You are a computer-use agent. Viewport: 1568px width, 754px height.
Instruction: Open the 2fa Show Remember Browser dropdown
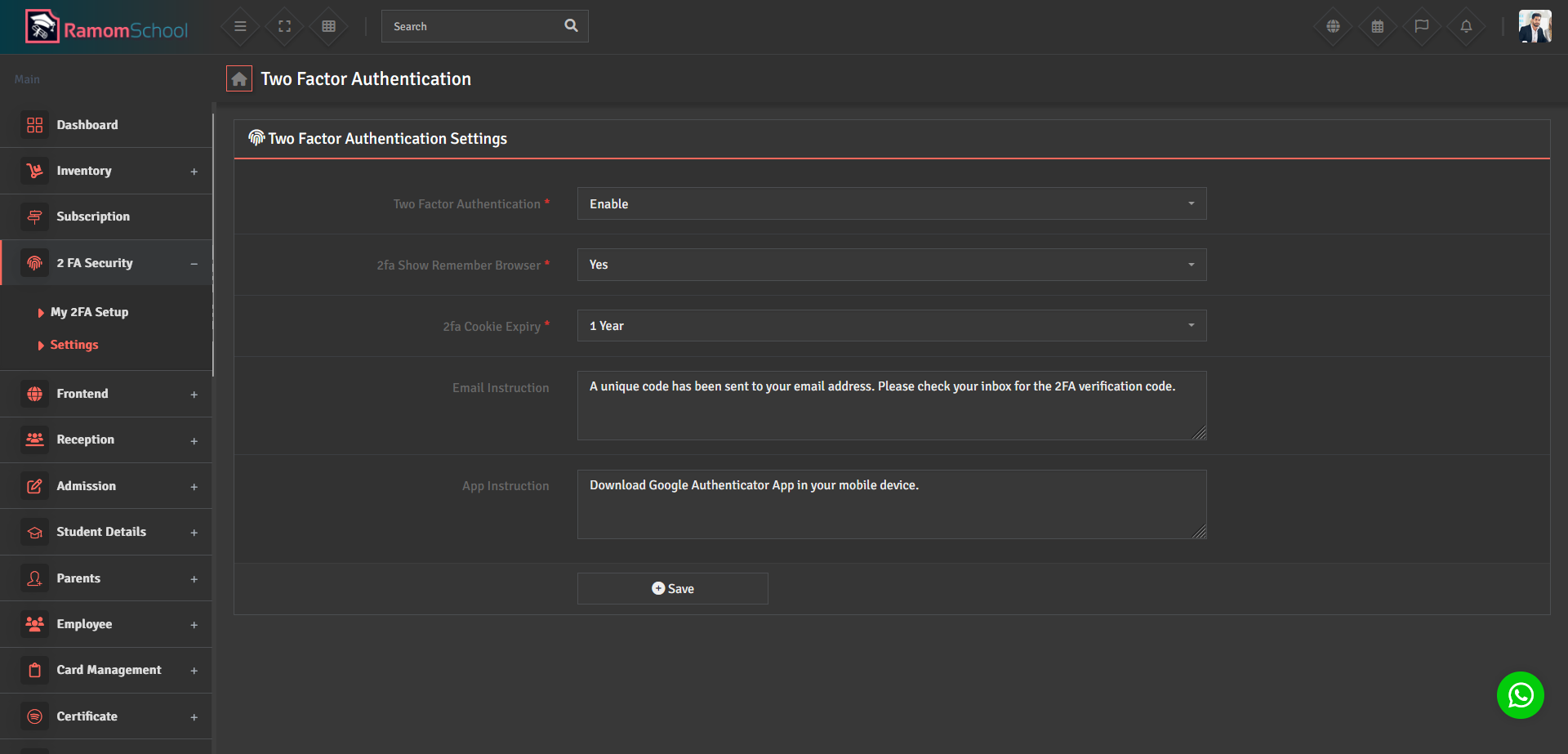point(891,264)
